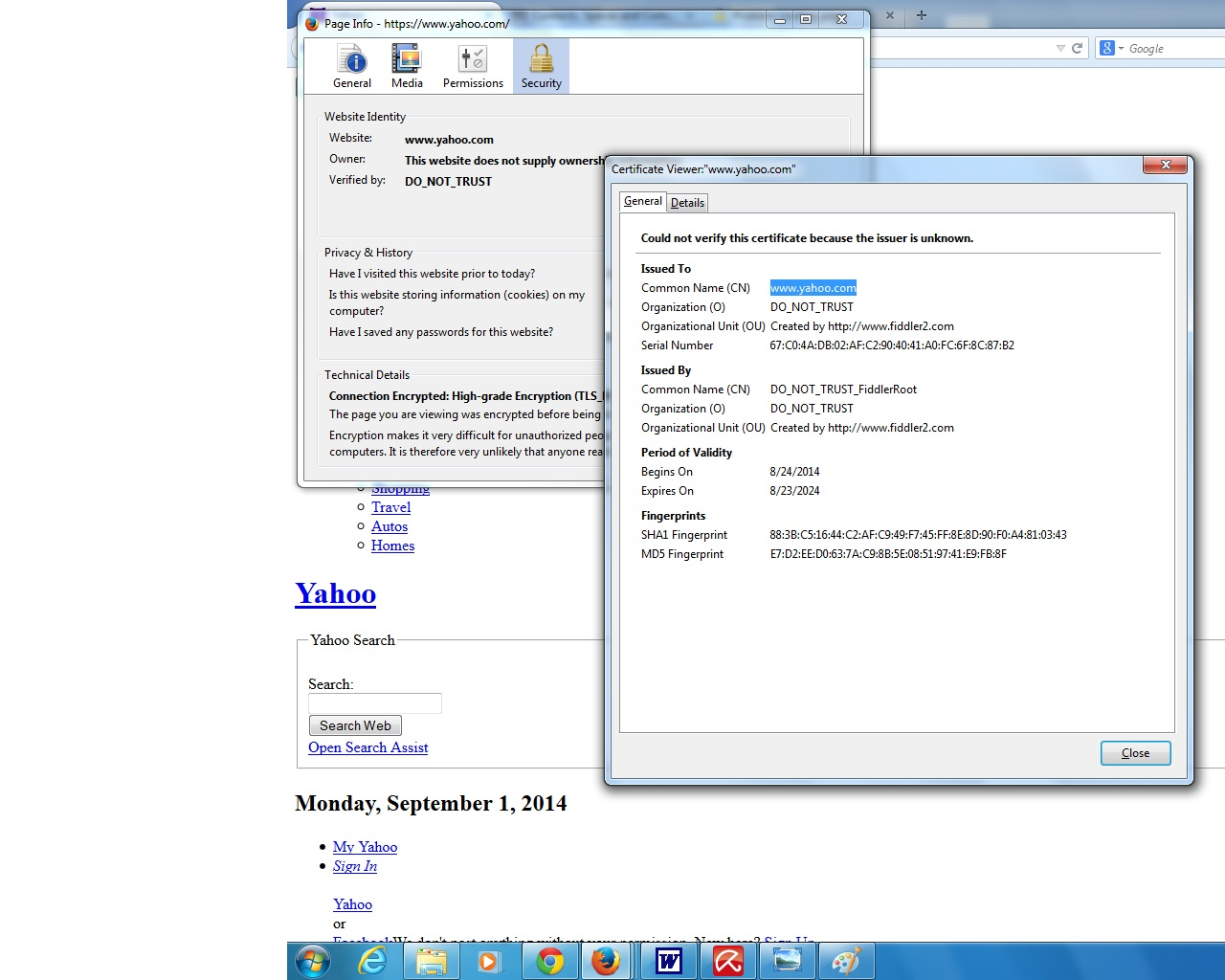Click the Verified by DO_NOT_TRUST value
Image resolution: width=1225 pixels, height=980 pixels.
(448, 181)
